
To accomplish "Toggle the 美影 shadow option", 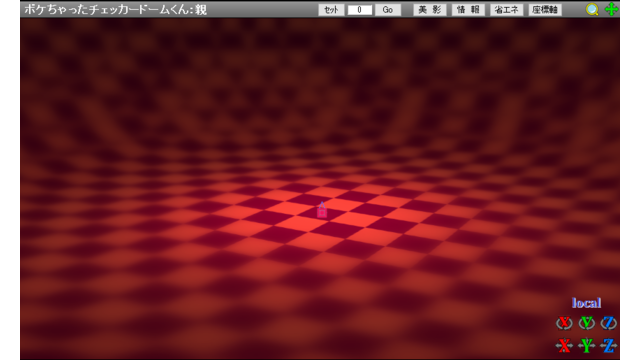I will tap(430, 10).
